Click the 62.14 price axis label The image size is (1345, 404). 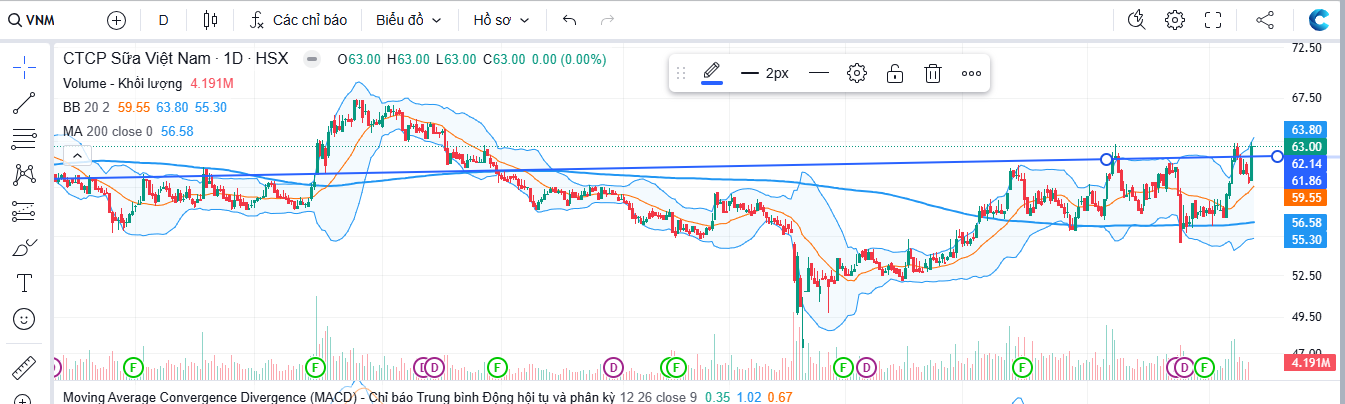tap(1308, 163)
